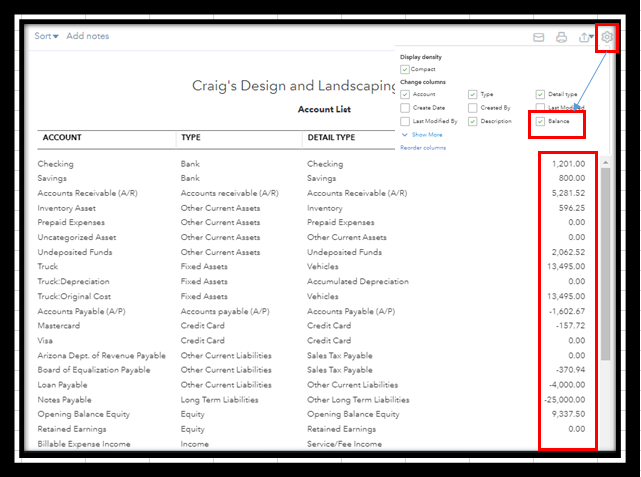Open the email report envelope icon

click(538, 38)
